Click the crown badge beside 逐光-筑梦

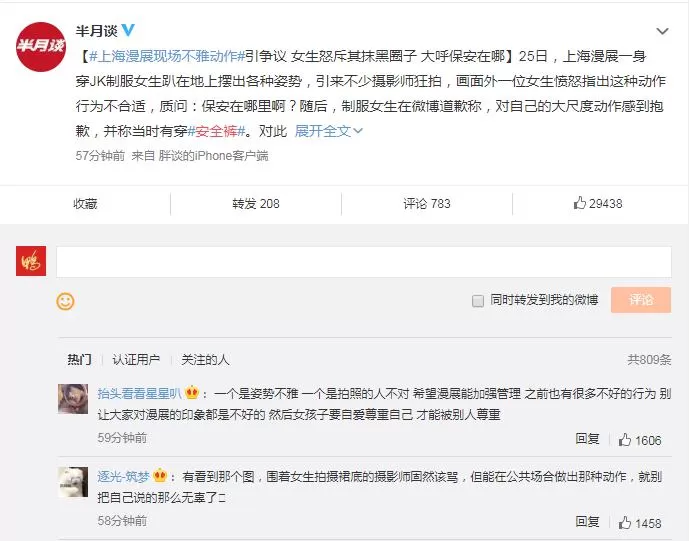(x=160, y=476)
